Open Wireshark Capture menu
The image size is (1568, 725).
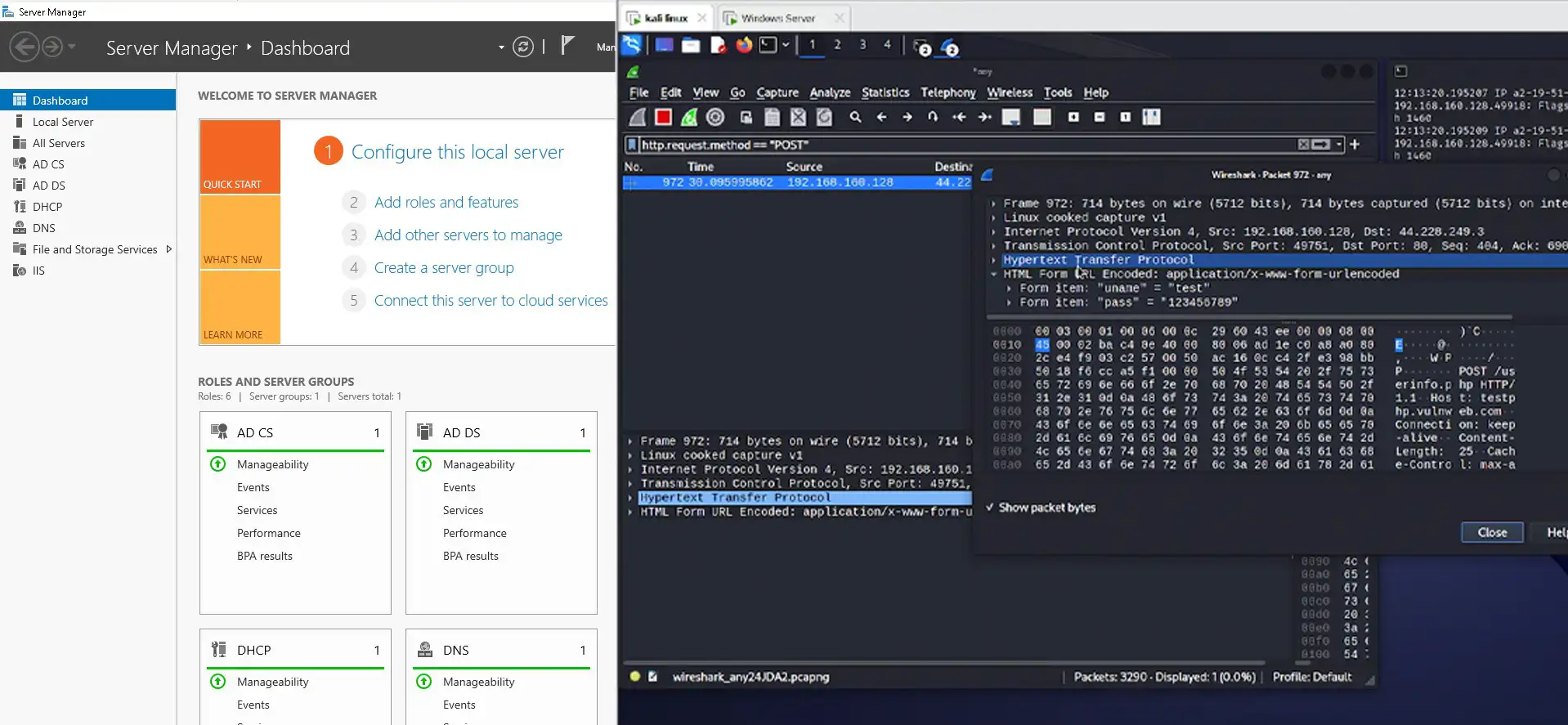click(777, 92)
